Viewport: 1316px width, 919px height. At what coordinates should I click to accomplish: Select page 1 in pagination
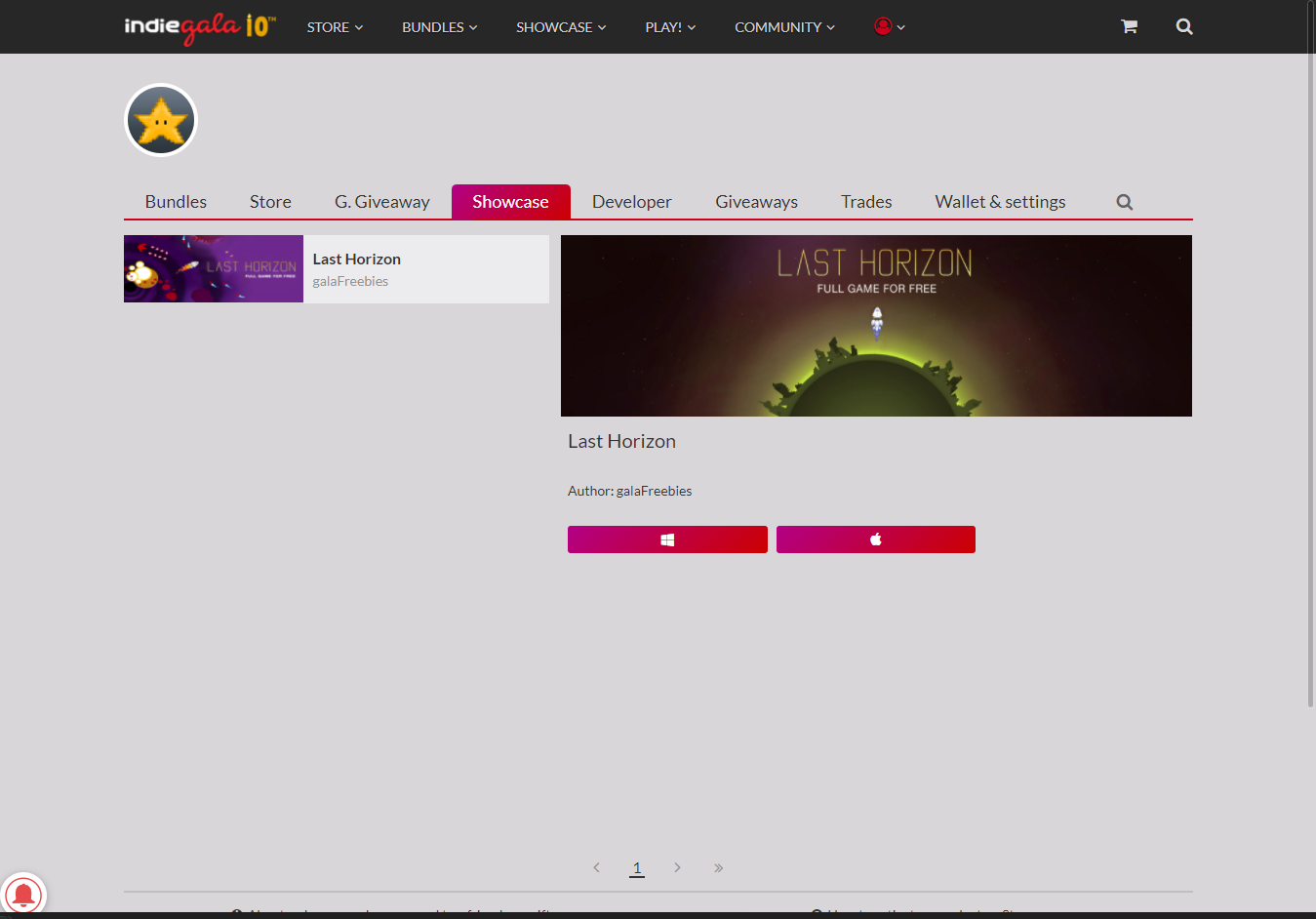click(x=637, y=867)
